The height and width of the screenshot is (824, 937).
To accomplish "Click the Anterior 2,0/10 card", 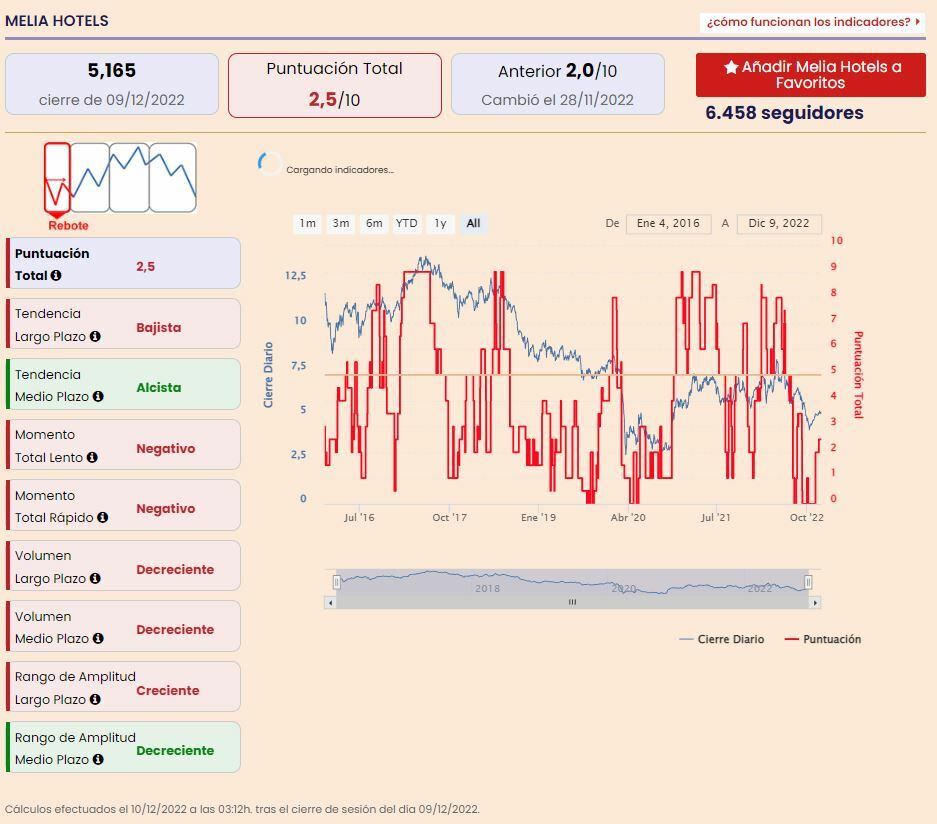I will (x=558, y=84).
